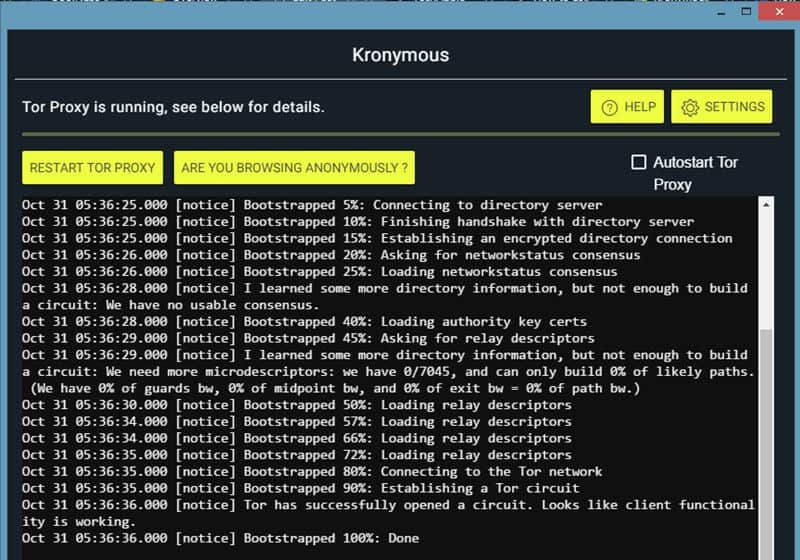Click the Kronymous title heading
The height and width of the screenshot is (560, 800).
400,55
